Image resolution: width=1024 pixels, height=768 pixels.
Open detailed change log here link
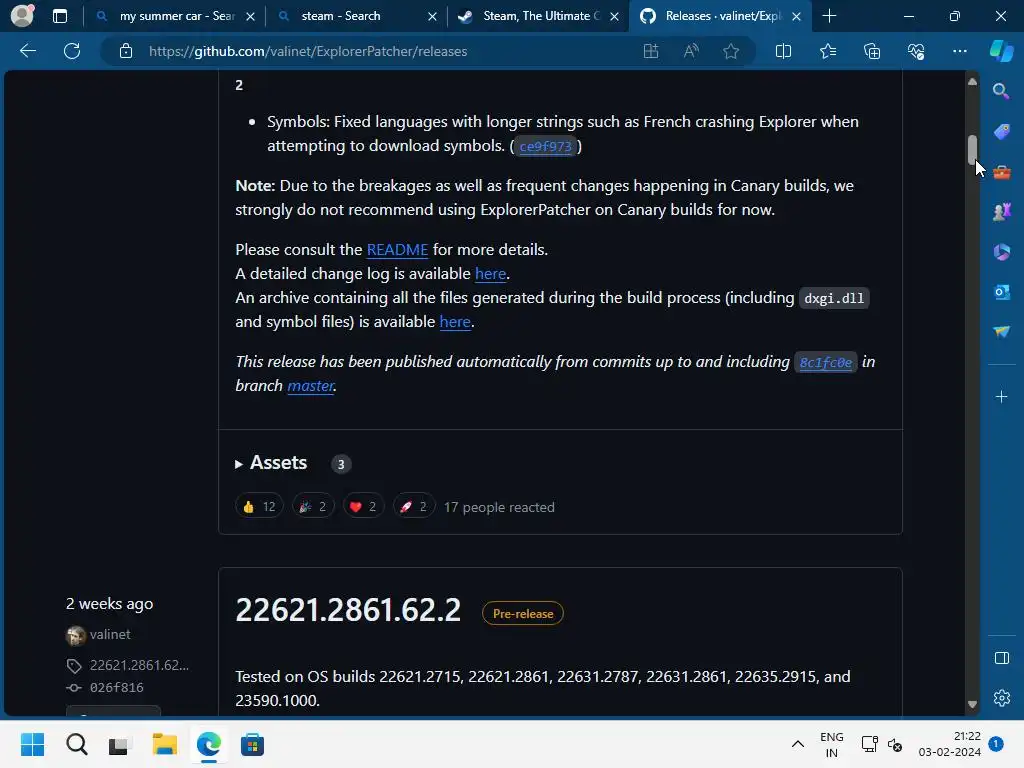click(x=490, y=274)
